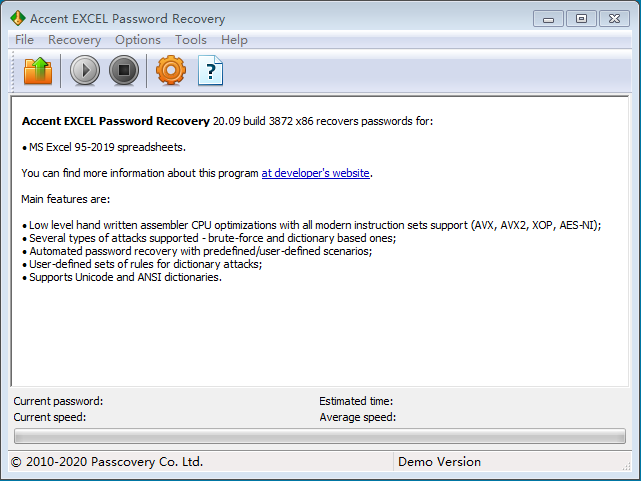Click inside the program information text area
Image resolution: width=641 pixels, height=481 pixels.
[320, 330]
